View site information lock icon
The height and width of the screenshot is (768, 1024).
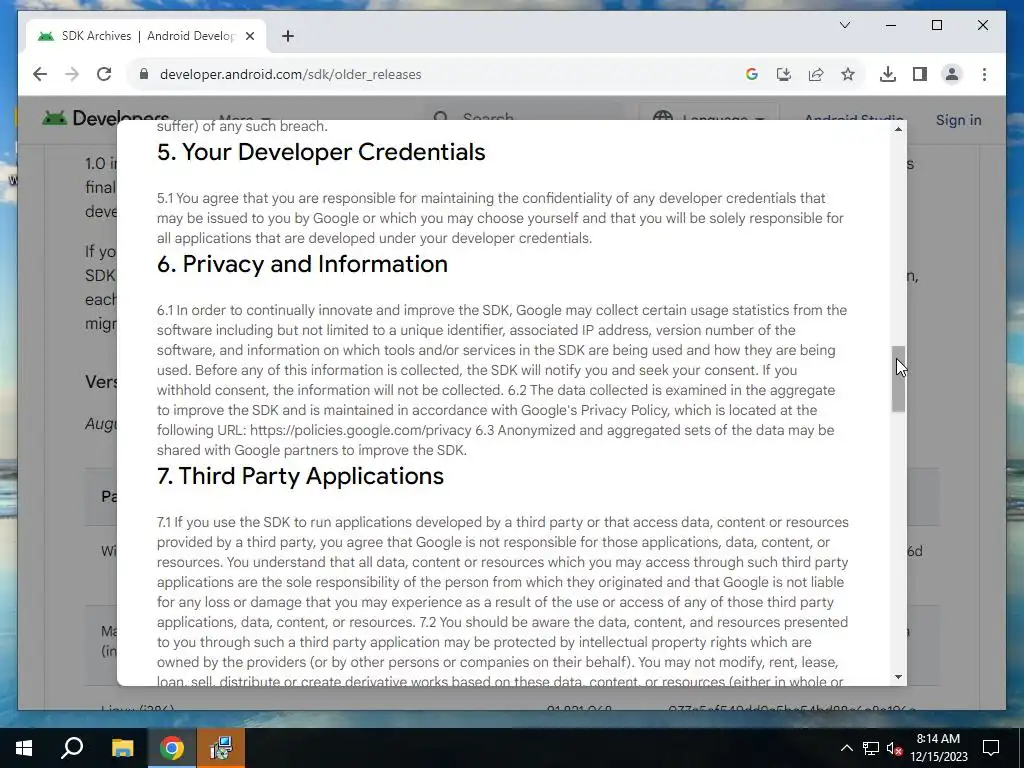(x=144, y=74)
